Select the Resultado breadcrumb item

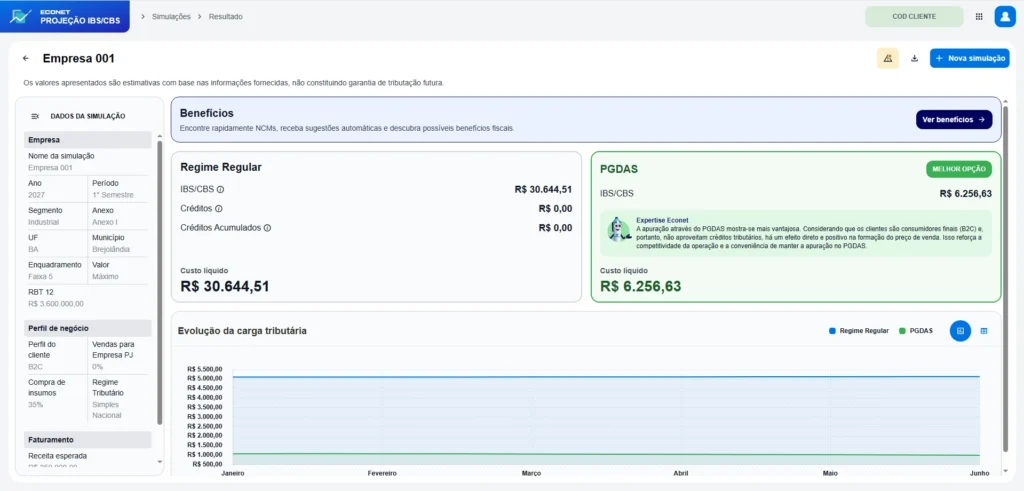click(x=225, y=16)
